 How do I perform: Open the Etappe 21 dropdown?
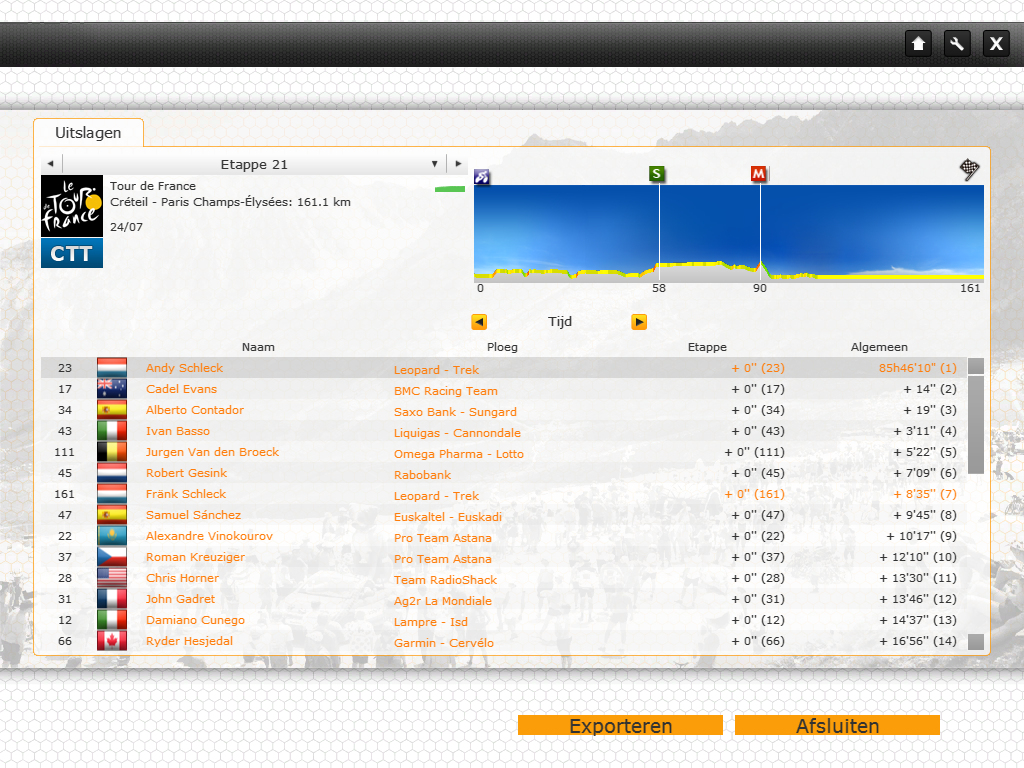click(434, 164)
